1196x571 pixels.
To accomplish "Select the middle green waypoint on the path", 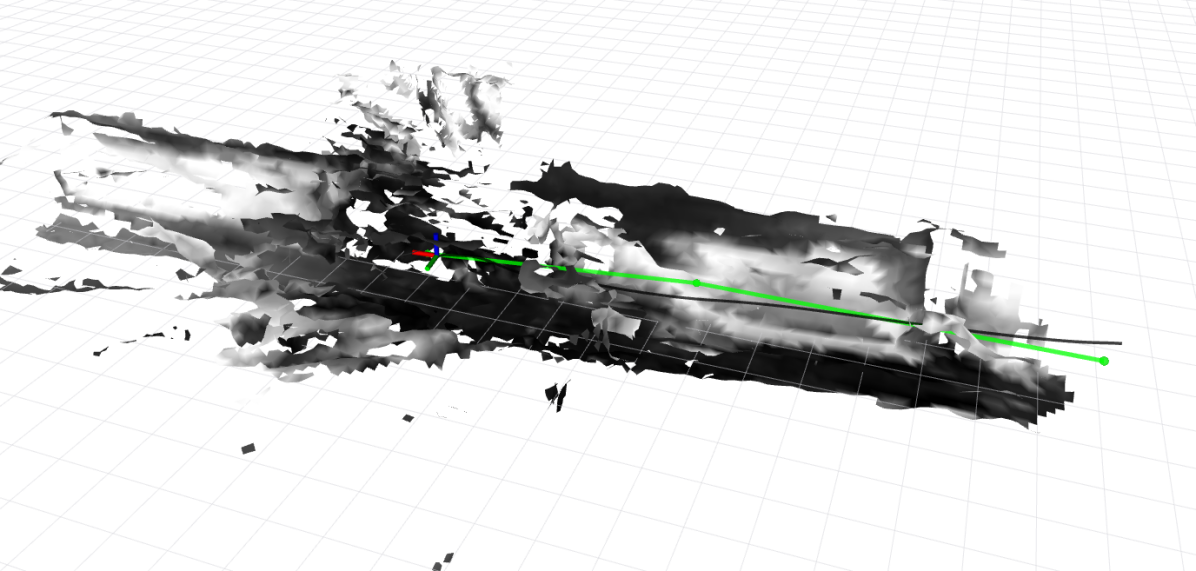I will (696, 283).
